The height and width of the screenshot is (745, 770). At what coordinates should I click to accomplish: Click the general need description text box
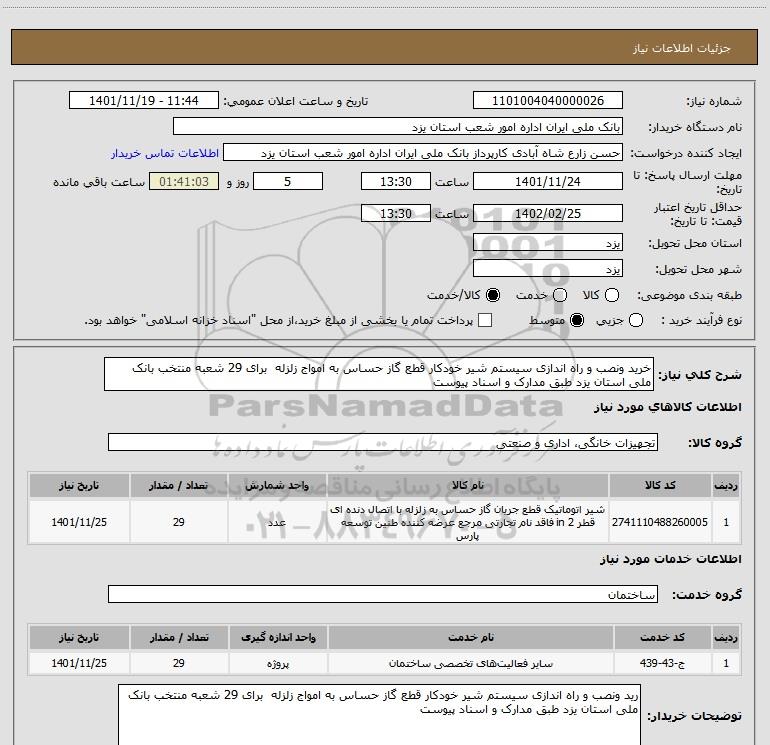[379, 375]
